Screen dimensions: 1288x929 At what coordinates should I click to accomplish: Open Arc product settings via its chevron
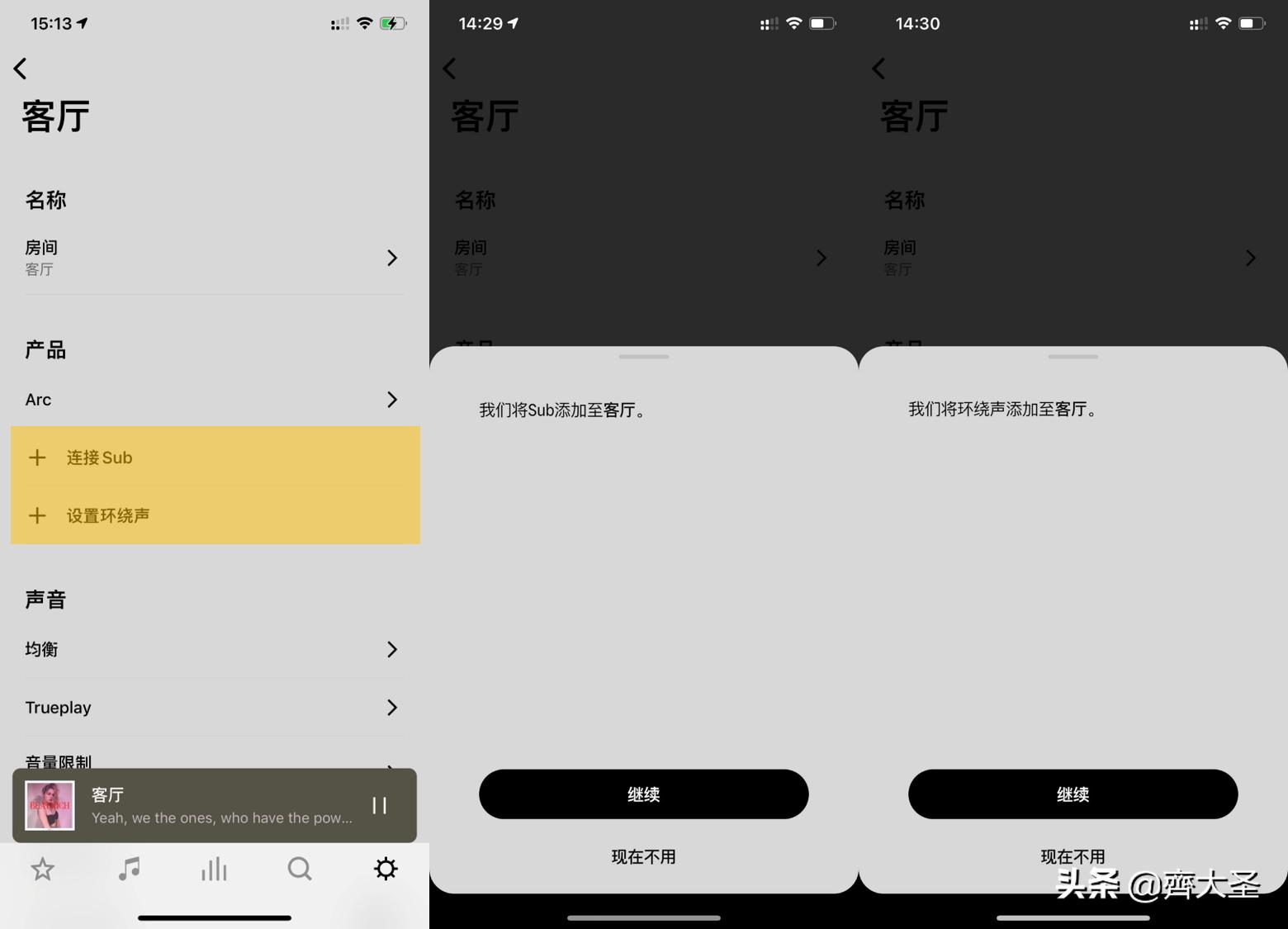point(392,400)
